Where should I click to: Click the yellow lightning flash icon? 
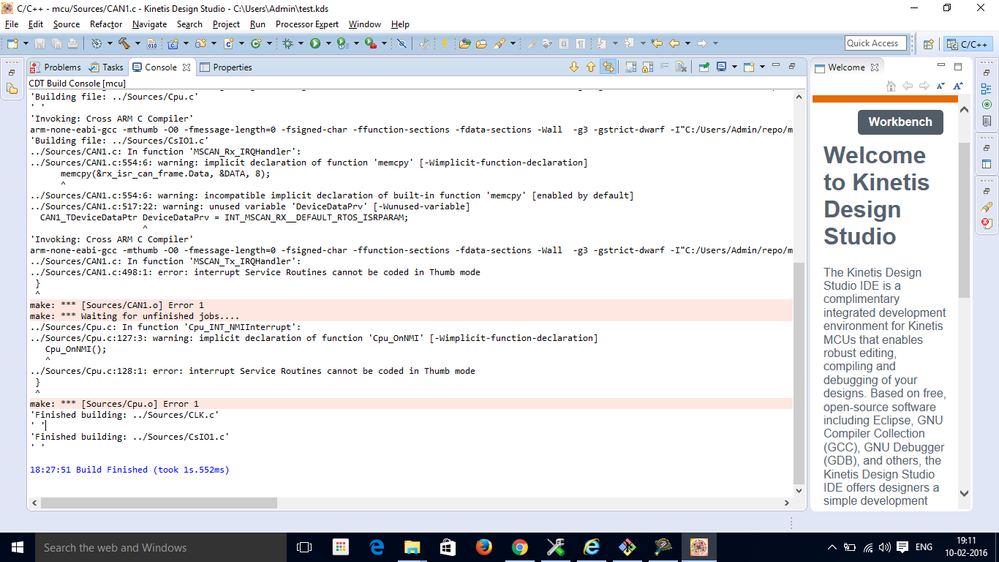click(x=444, y=43)
